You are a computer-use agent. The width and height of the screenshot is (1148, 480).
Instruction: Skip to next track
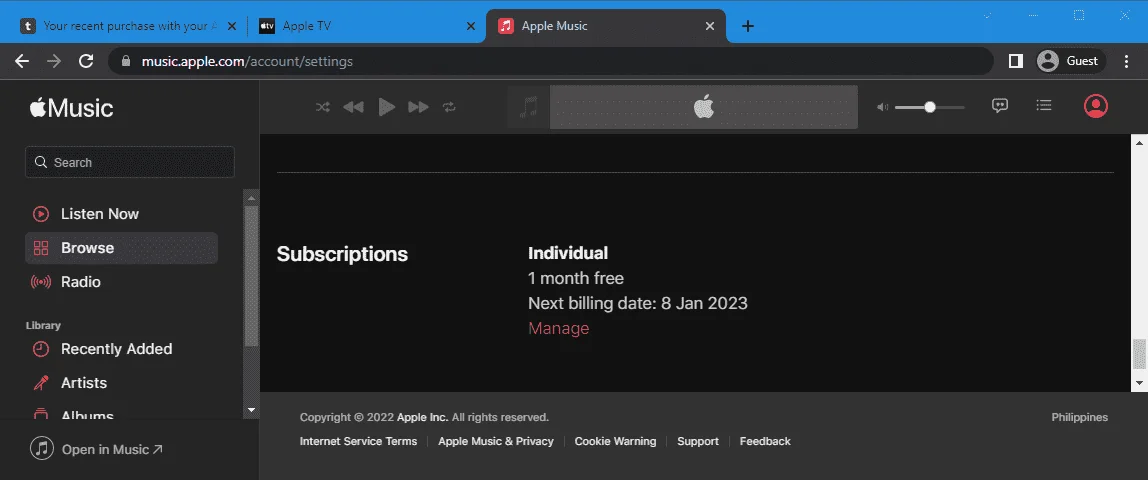pyautogui.click(x=418, y=107)
